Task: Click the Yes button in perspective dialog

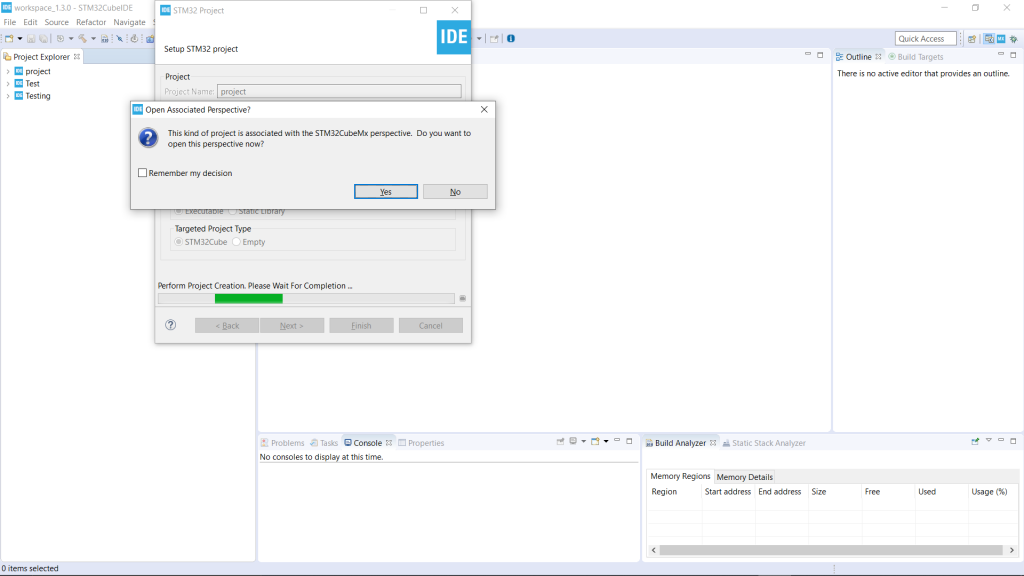Action: [x=385, y=192]
